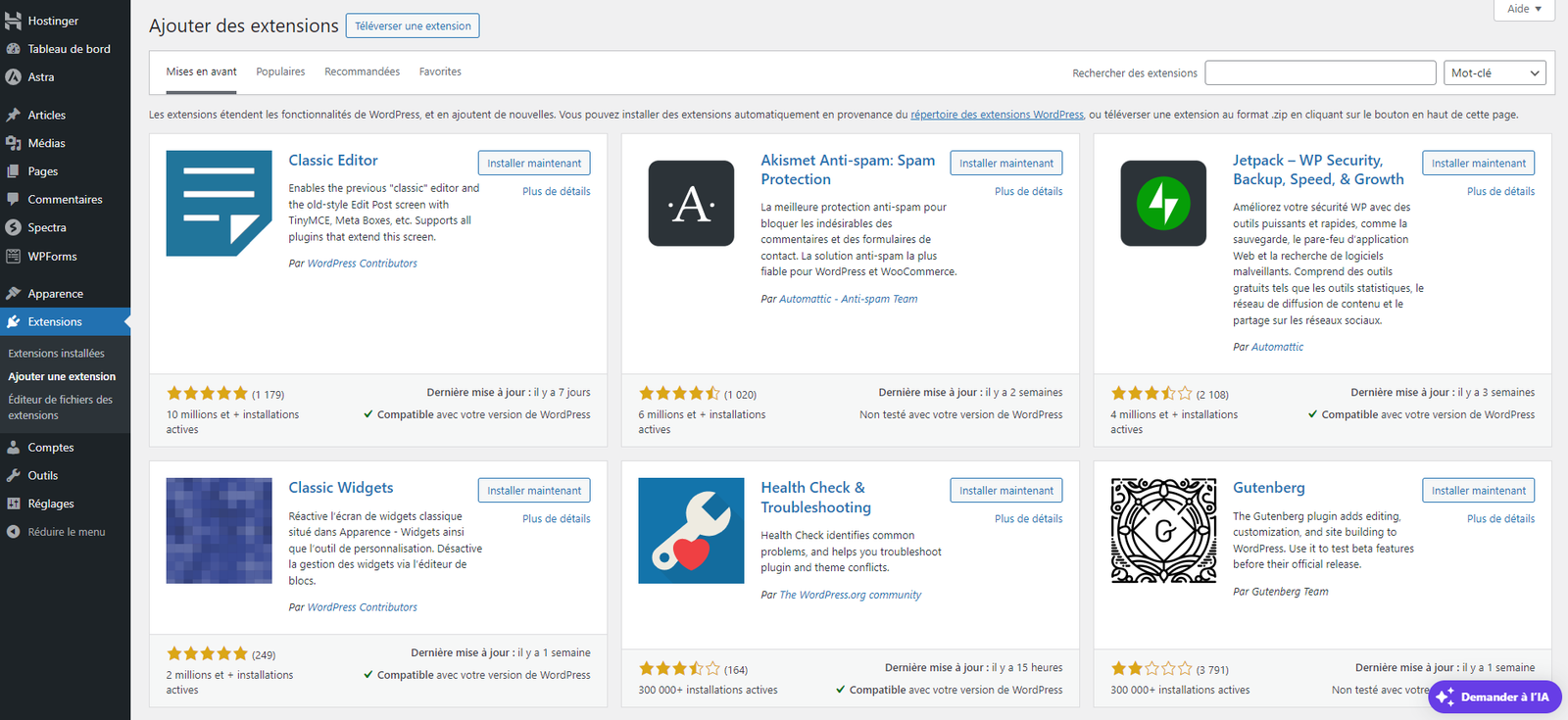Screen dimensions: 1568x720
Task: Click the Astra logo icon in sidebar
Action: (x=13, y=76)
